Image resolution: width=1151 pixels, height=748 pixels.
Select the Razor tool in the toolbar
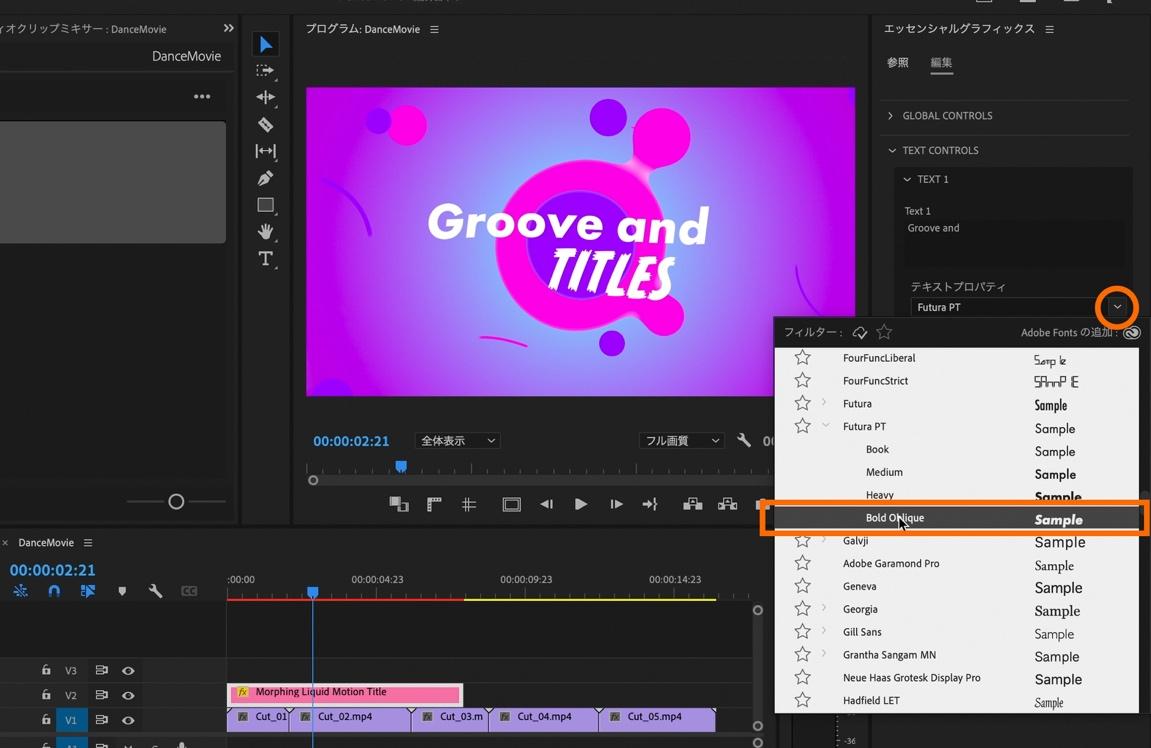(x=265, y=125)
